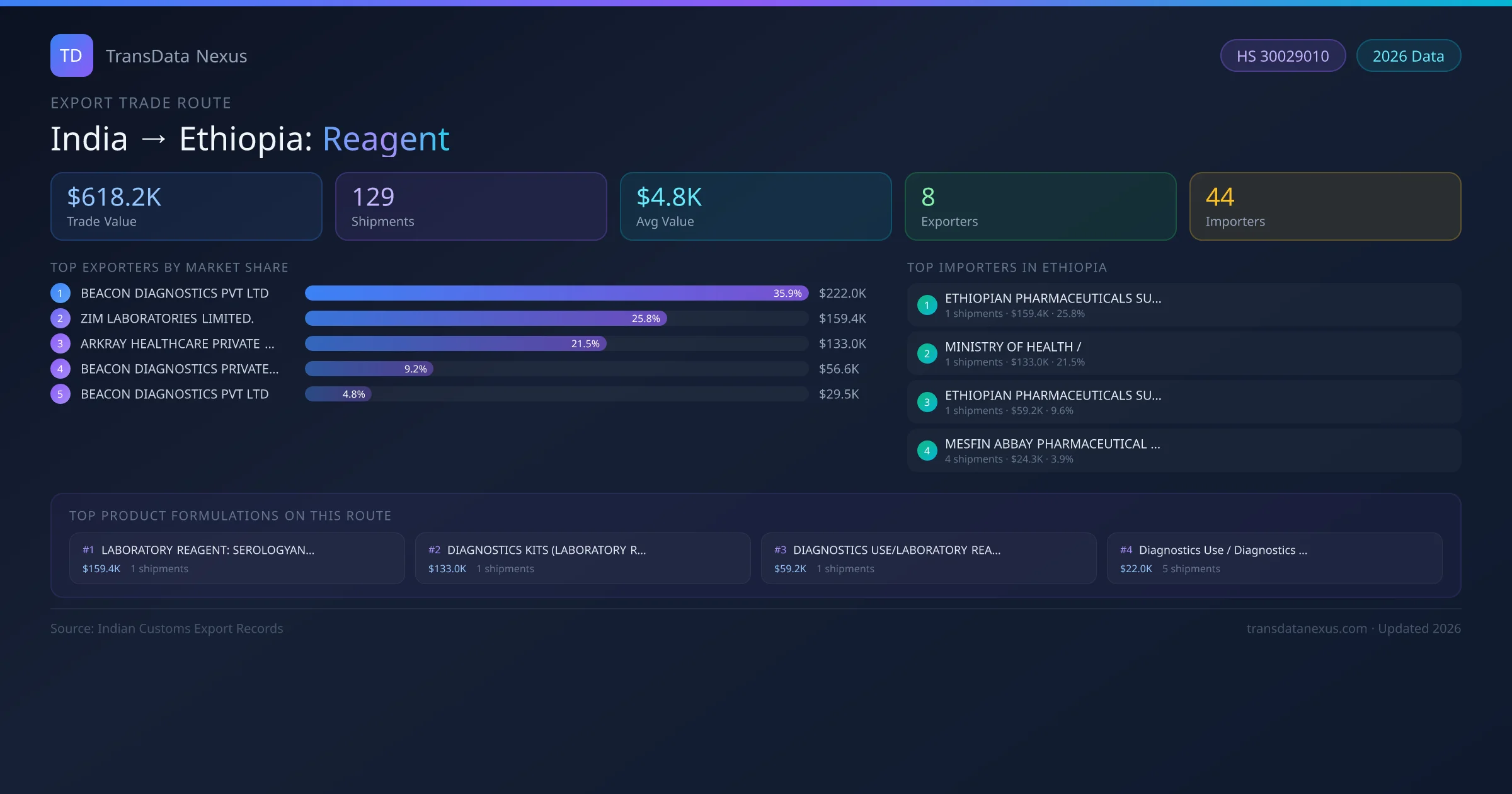1512x794 pixels.
Task: Click the TD logo icon
Action: (x=71, y=55)
